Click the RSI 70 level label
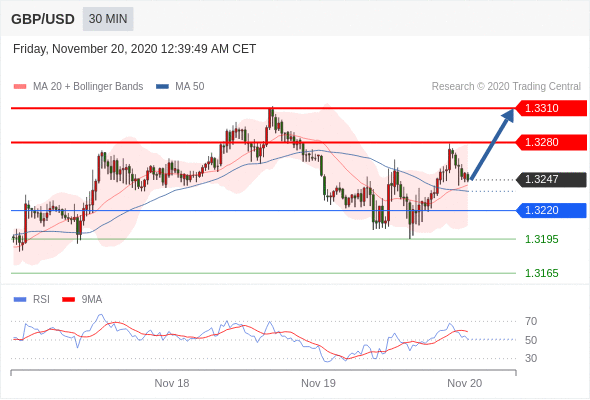The image size is (590, 400). (531, 321)
